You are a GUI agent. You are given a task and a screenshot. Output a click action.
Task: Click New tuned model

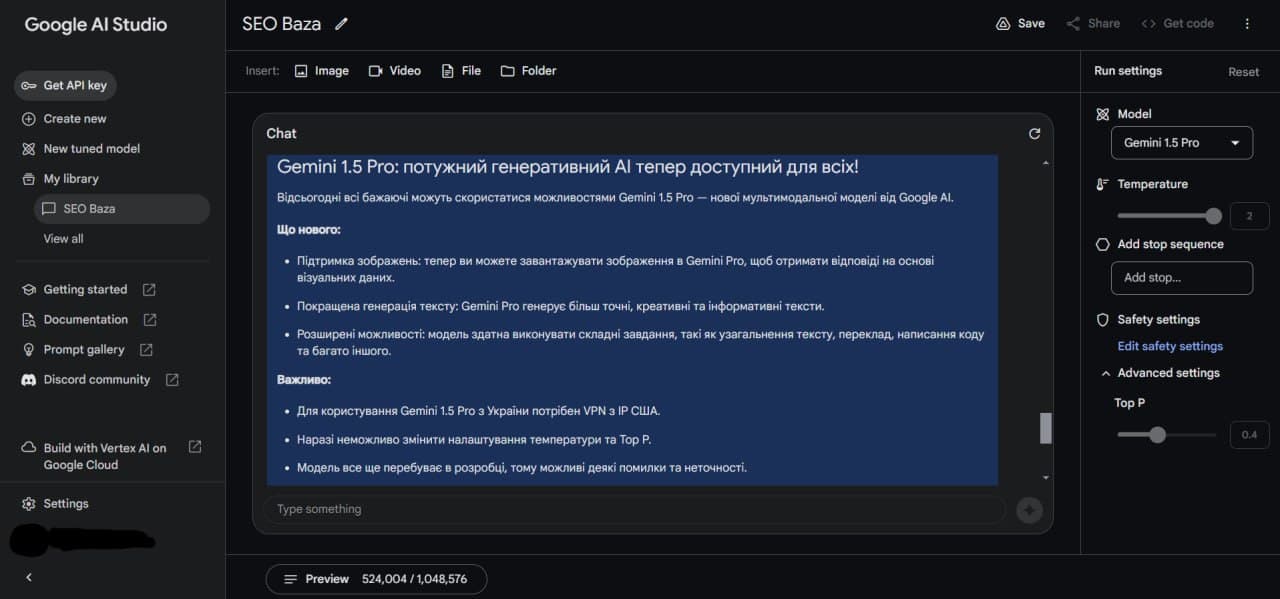(92, 149)
